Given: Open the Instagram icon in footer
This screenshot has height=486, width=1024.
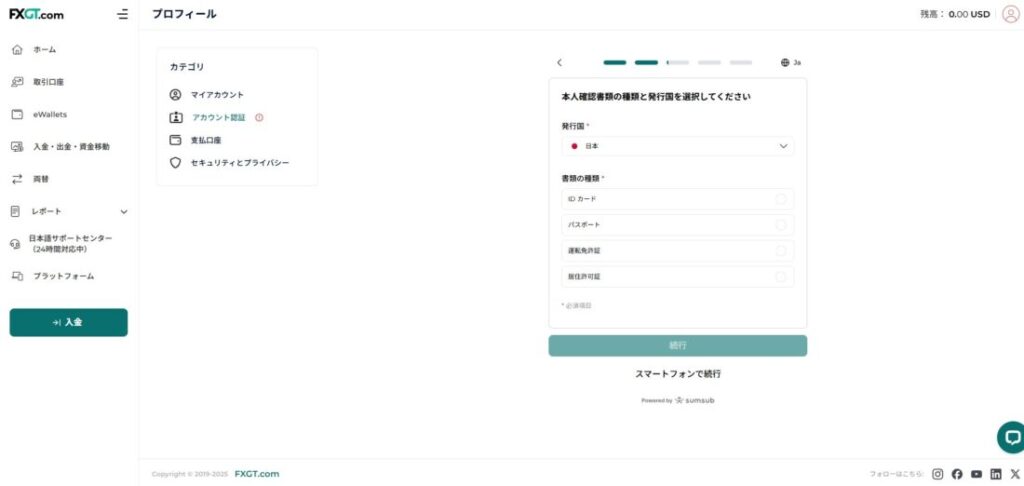Looking at the screenshot, I should [x=938, y=474].
